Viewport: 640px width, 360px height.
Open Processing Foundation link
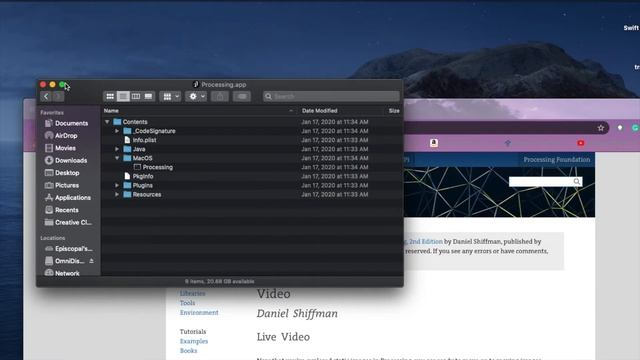point(557,160)
